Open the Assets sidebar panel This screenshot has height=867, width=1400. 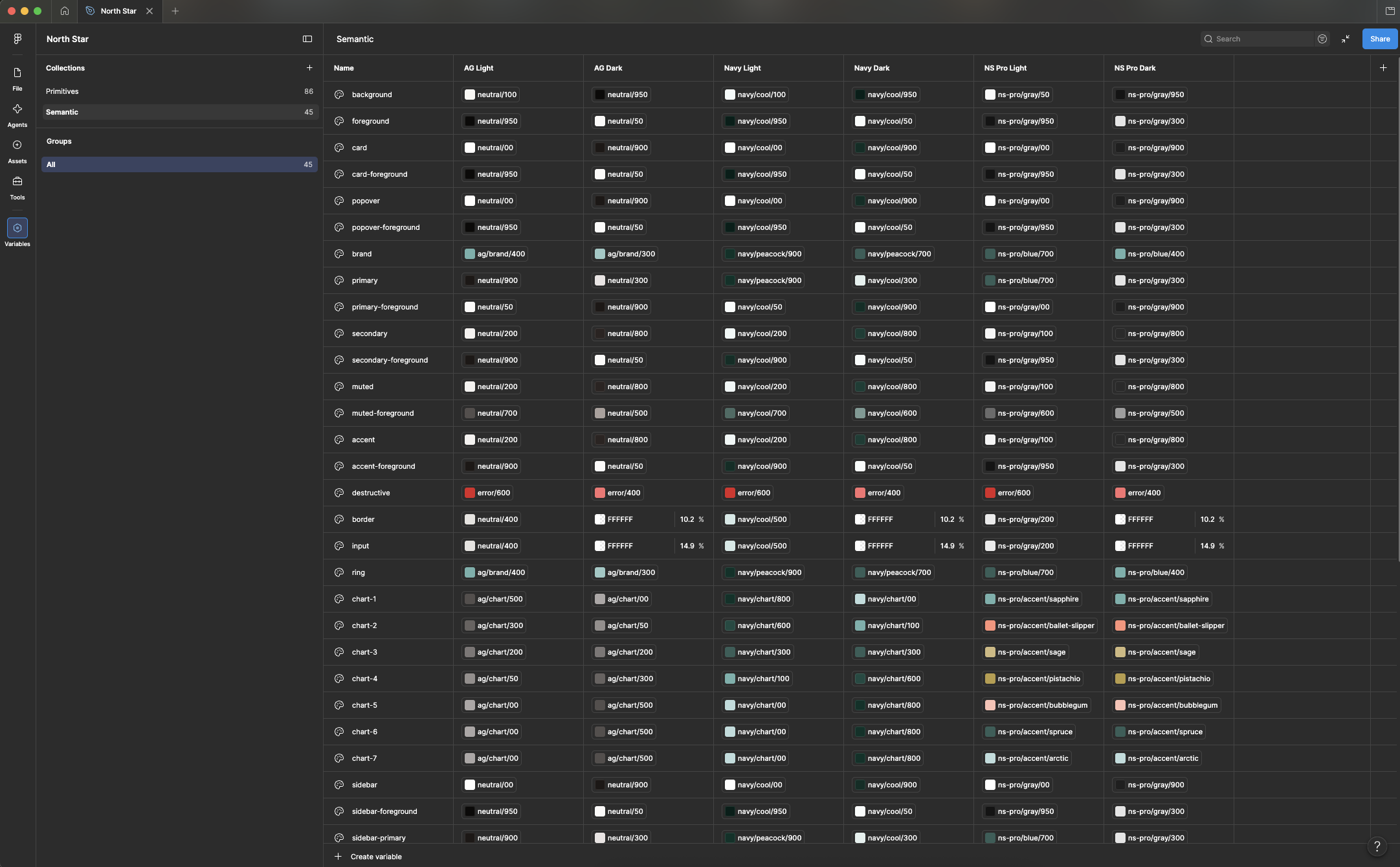tap(17, 151)
